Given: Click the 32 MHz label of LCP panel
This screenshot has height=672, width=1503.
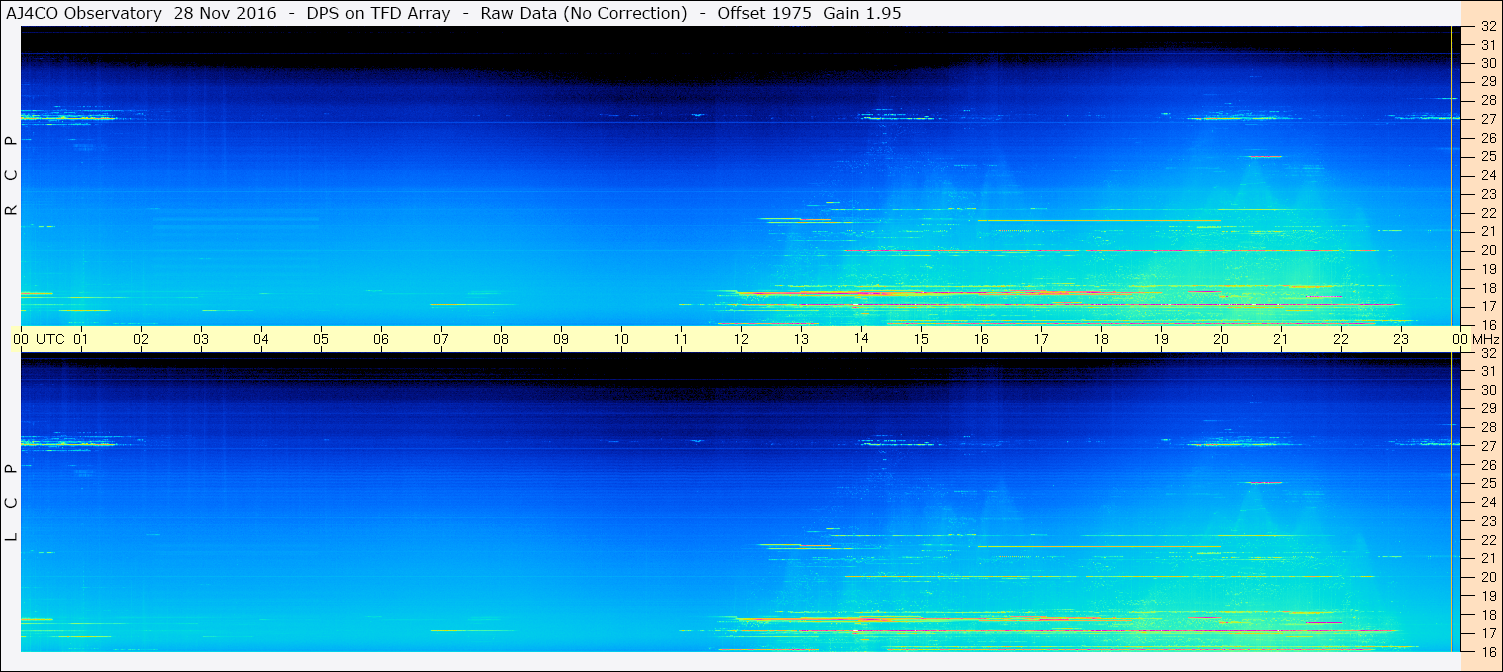Looking at the screenshot, I should pyautogui.click(x=1488, y=353).
